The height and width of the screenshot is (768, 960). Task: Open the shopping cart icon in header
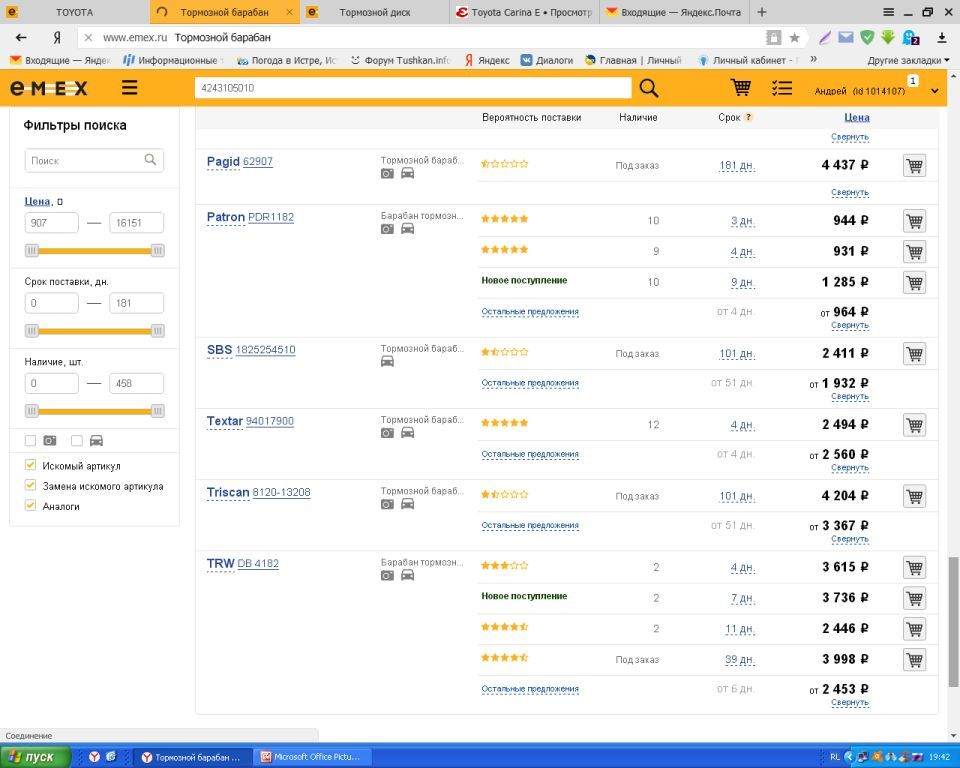pos(741,88)
